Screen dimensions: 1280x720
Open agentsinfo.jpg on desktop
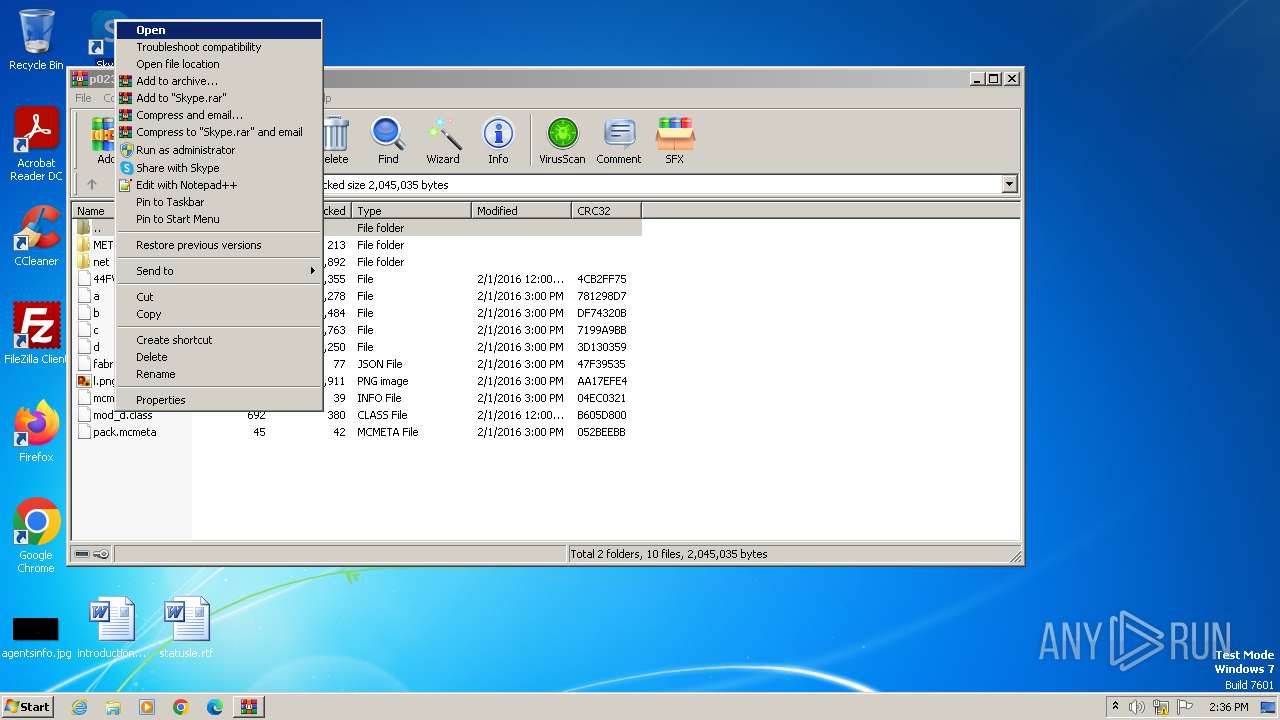pyautogui.click(x=36, y=636)
